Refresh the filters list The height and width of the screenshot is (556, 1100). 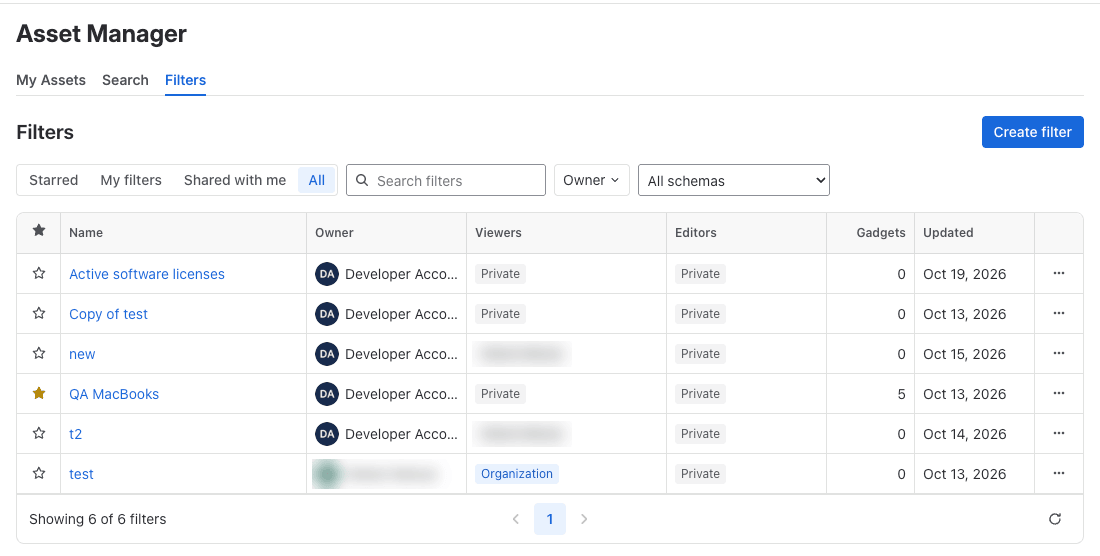coord(1054,519)
